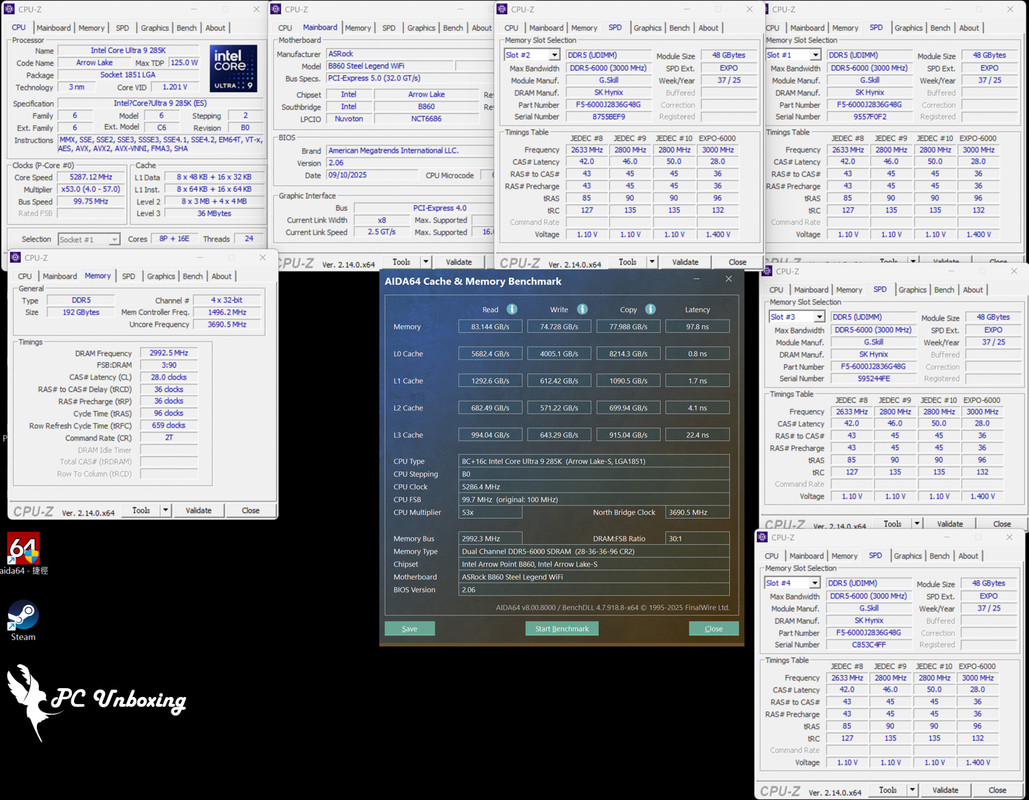Open the Slot #3 memory slot dropdown
This screenshot has width=1029, height=800.
819,317
